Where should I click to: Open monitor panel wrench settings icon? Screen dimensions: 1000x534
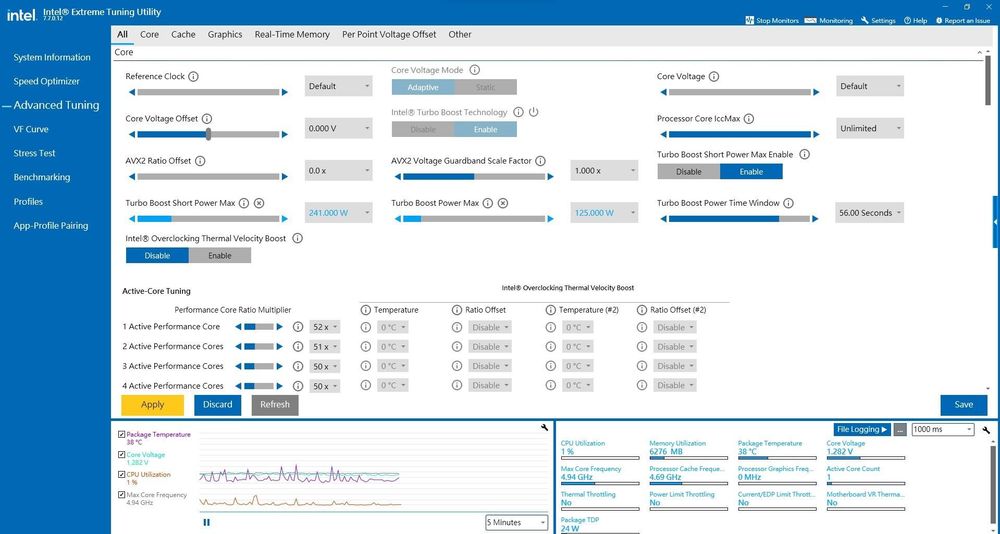pos(987,430)
